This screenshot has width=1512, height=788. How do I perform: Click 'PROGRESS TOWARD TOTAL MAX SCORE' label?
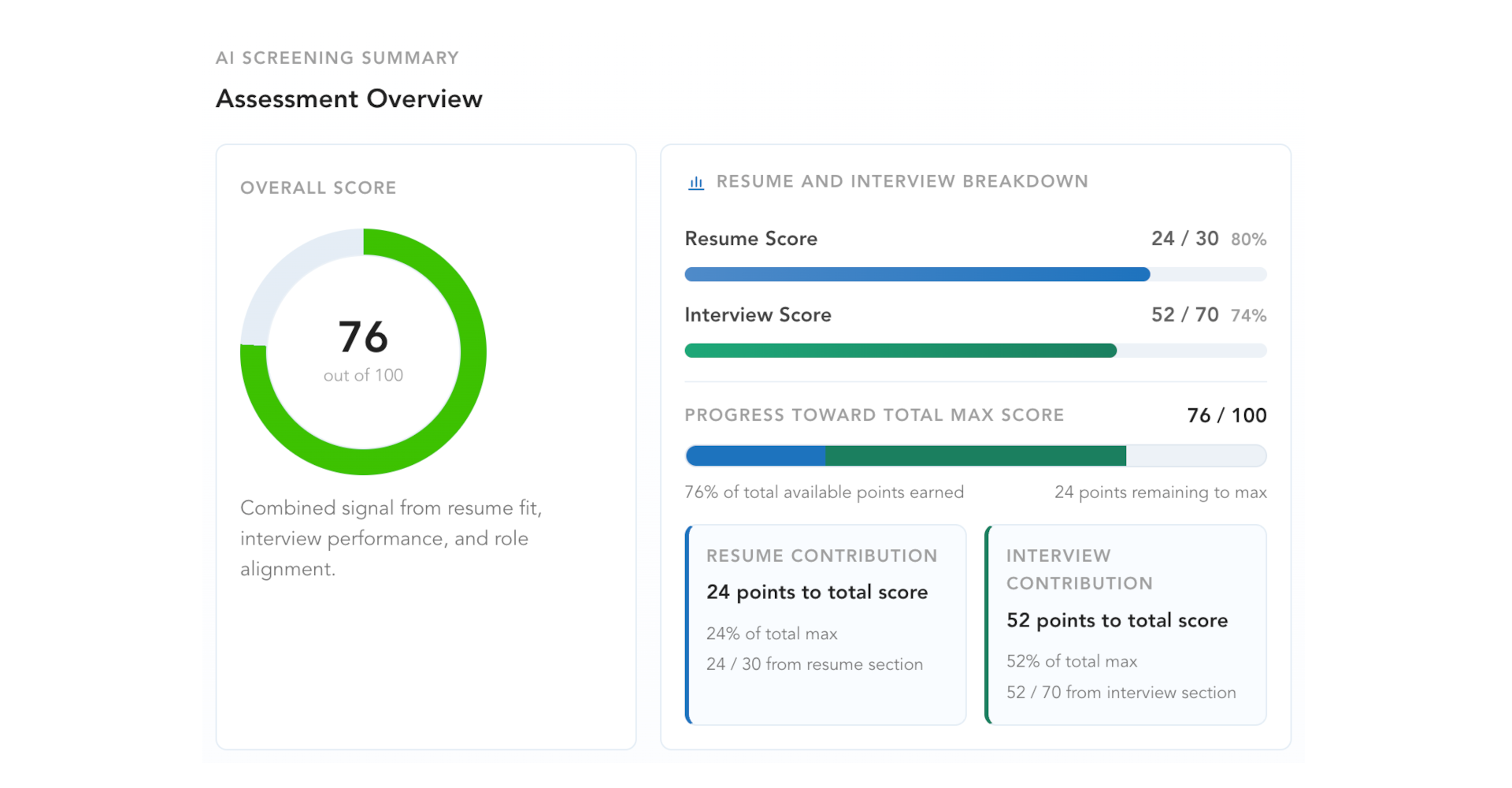[874, 415]
